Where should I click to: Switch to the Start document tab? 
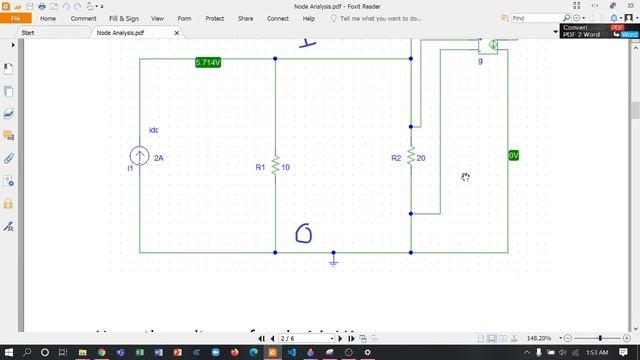coord(28,33)
